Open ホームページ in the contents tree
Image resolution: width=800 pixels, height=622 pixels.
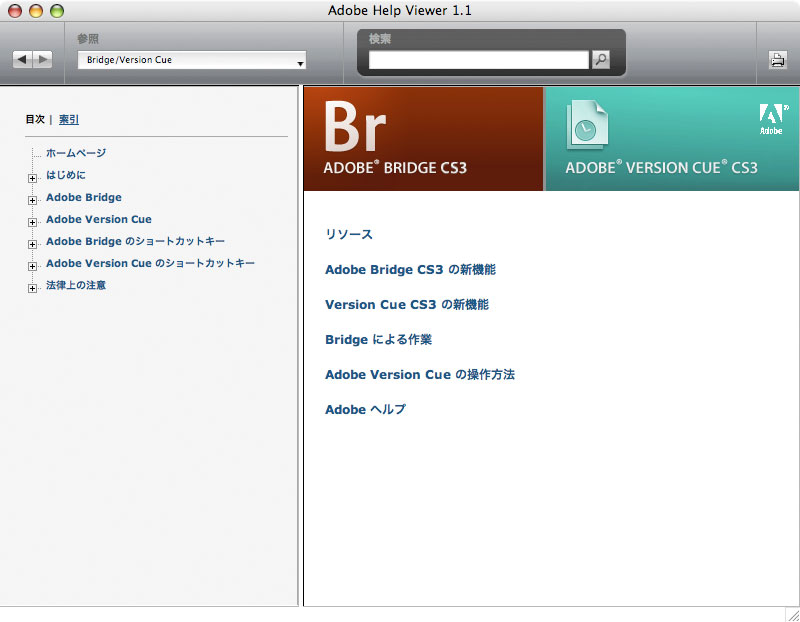coord(76,153)
